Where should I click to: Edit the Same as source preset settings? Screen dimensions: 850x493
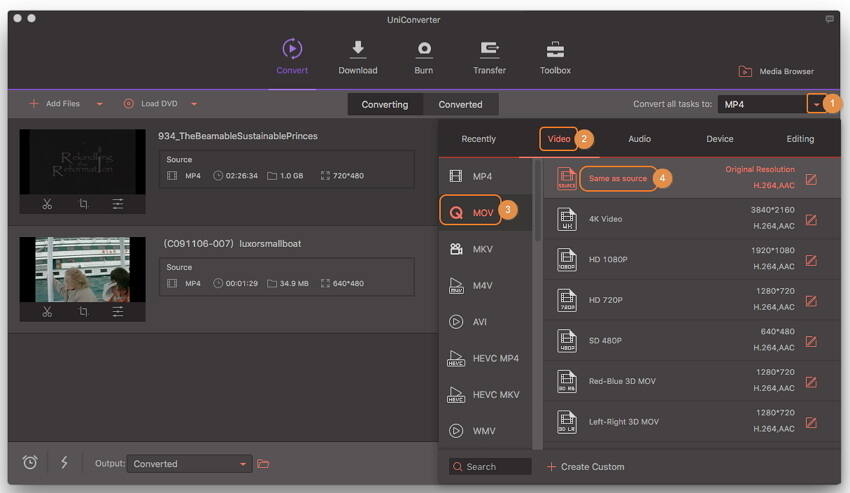coord(811,180)
